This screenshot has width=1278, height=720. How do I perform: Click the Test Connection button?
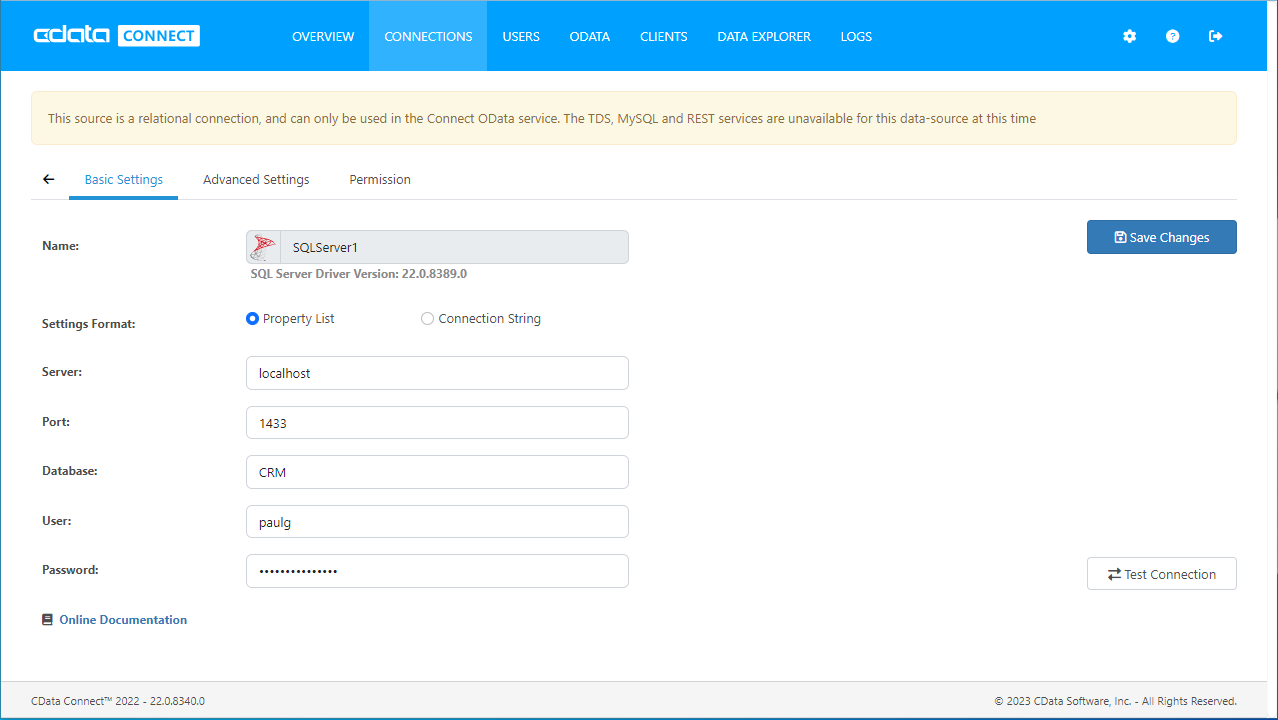click(1162, 574)
